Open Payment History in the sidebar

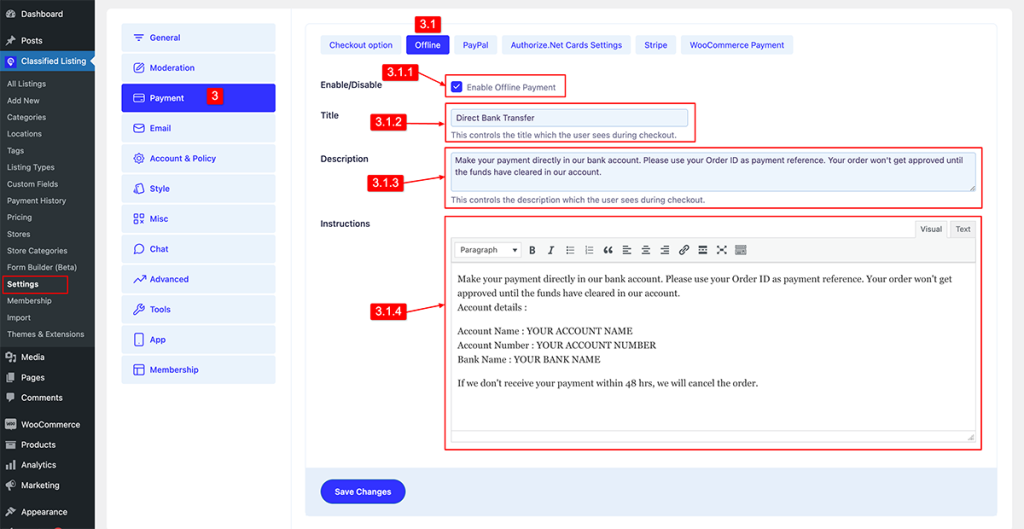37,200
